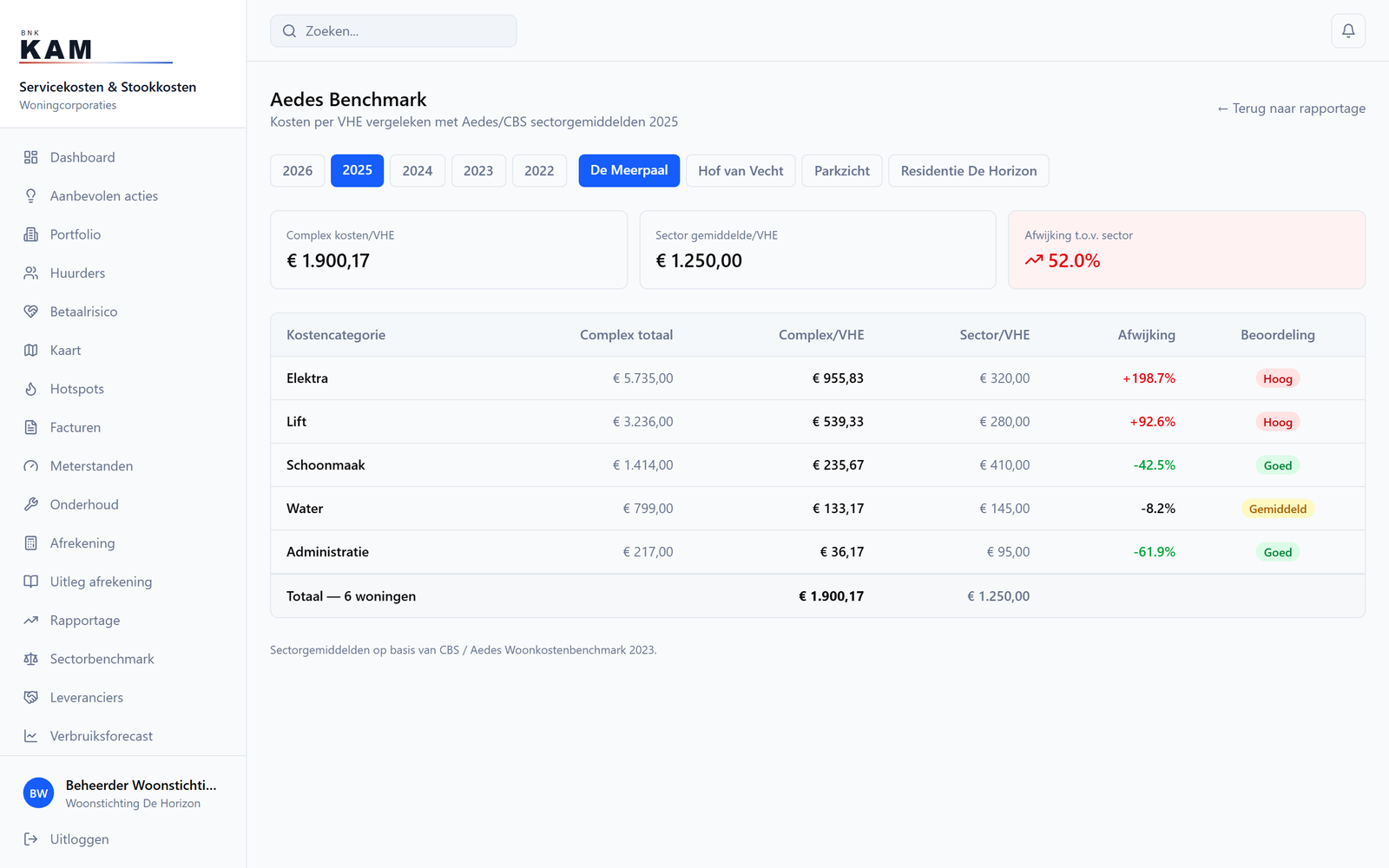Click the Afrekening calculator icon

(31, 543)
